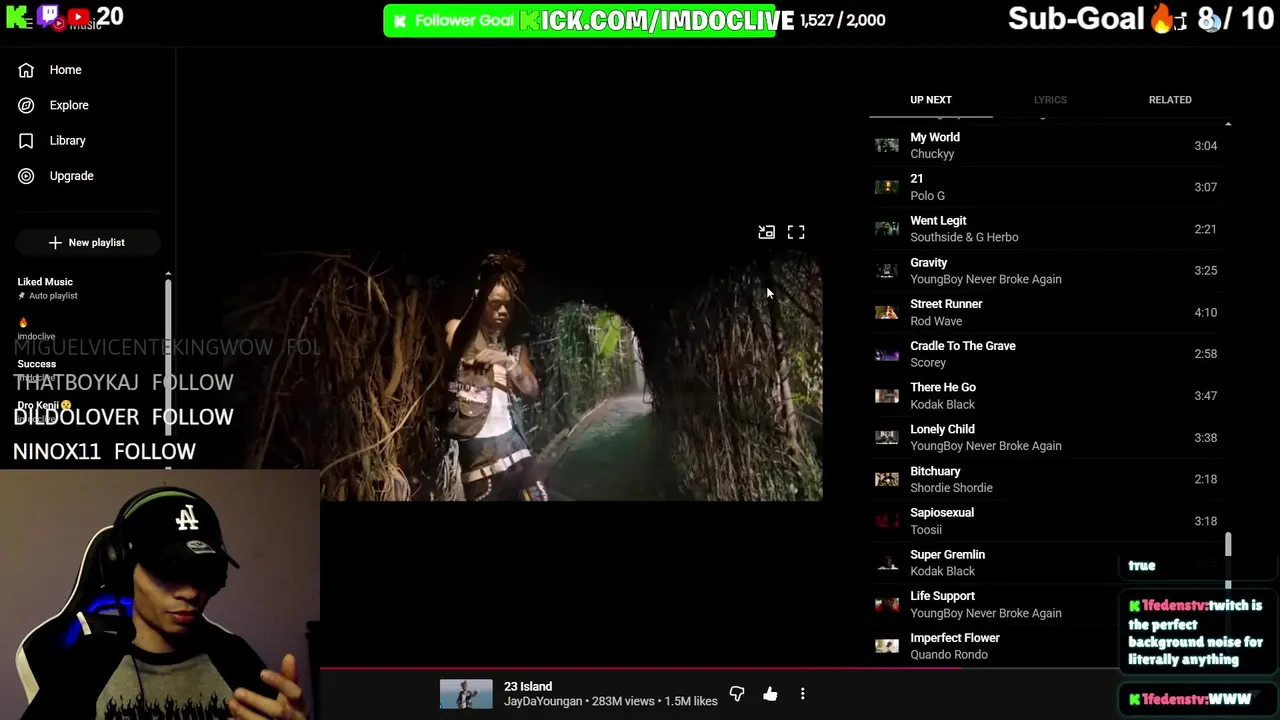This screenshot has width=1280, height=720.
Task: Click the 23 Island album thumbnail
Action: click(x=466, y=694)
